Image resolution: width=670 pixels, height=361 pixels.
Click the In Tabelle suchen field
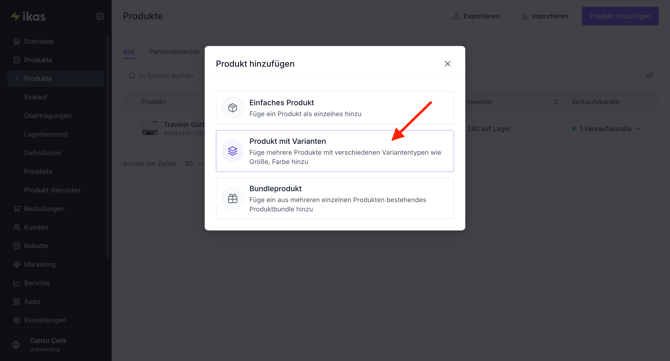tap(167, 76)
